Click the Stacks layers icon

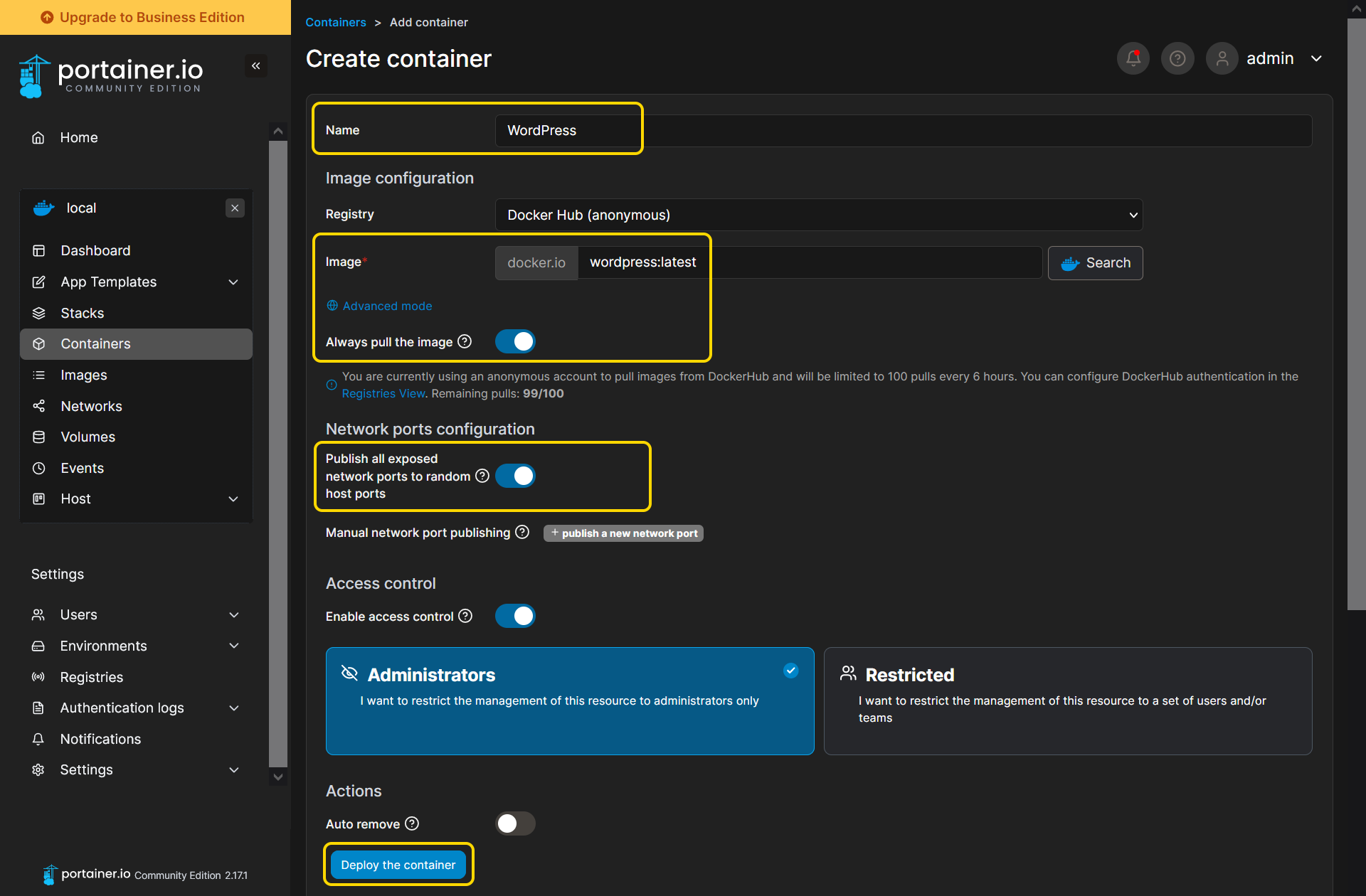(x=39, y=314)
